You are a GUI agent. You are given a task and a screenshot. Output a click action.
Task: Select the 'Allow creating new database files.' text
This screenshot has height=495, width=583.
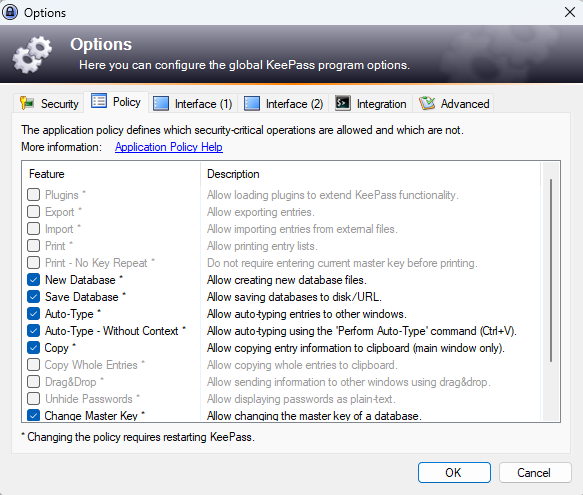point(287,280)
